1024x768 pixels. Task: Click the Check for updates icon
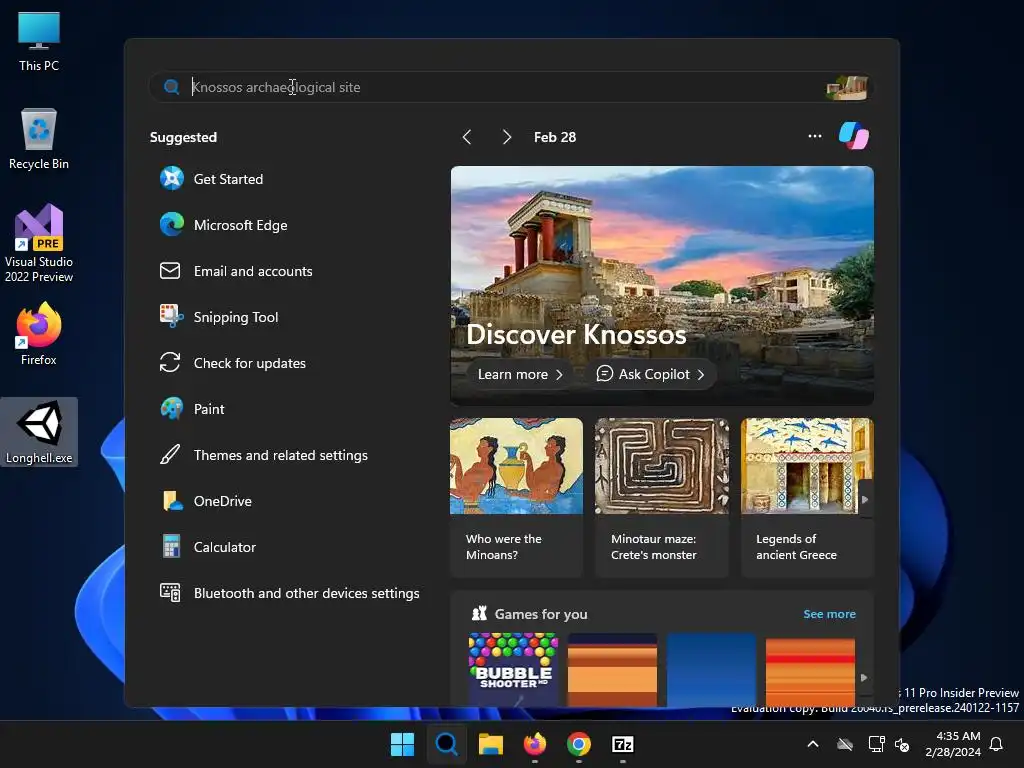pos(170,362)
